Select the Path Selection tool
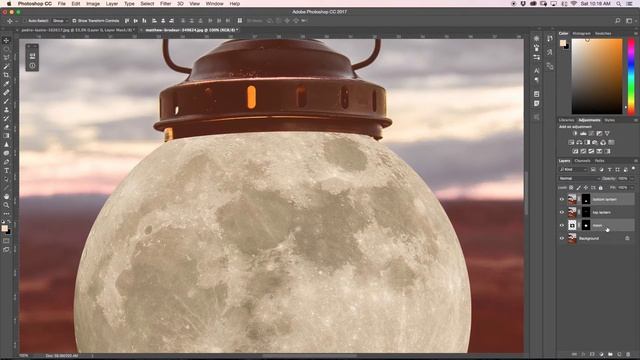This screenshot has width=640, height=360. [x=6, y=179]
